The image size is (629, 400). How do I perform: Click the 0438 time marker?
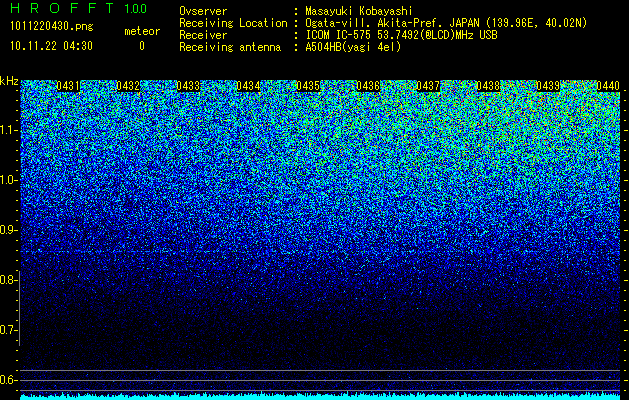click(x=488, y=86)
